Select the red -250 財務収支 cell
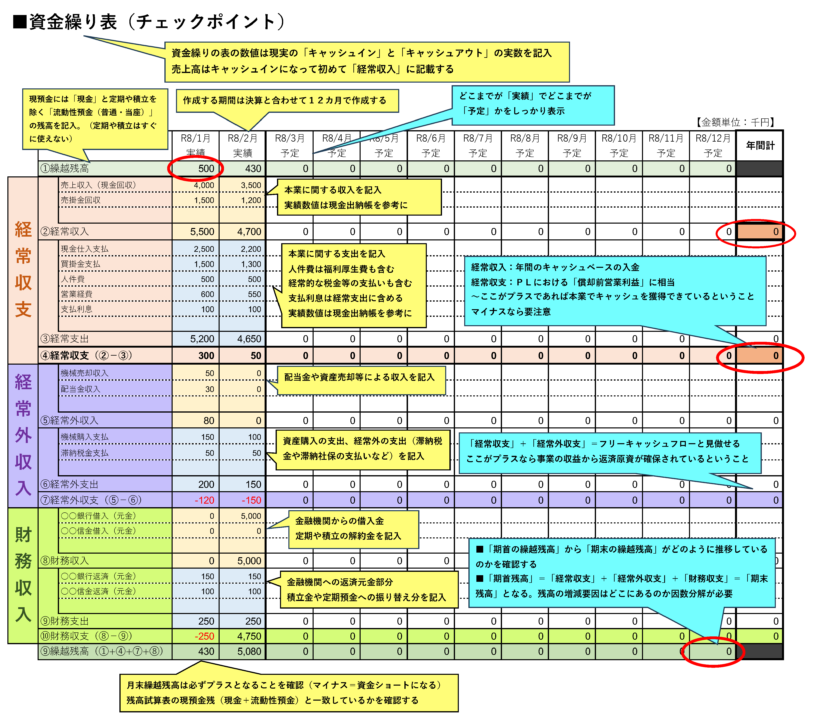 [x=195, y=635]
